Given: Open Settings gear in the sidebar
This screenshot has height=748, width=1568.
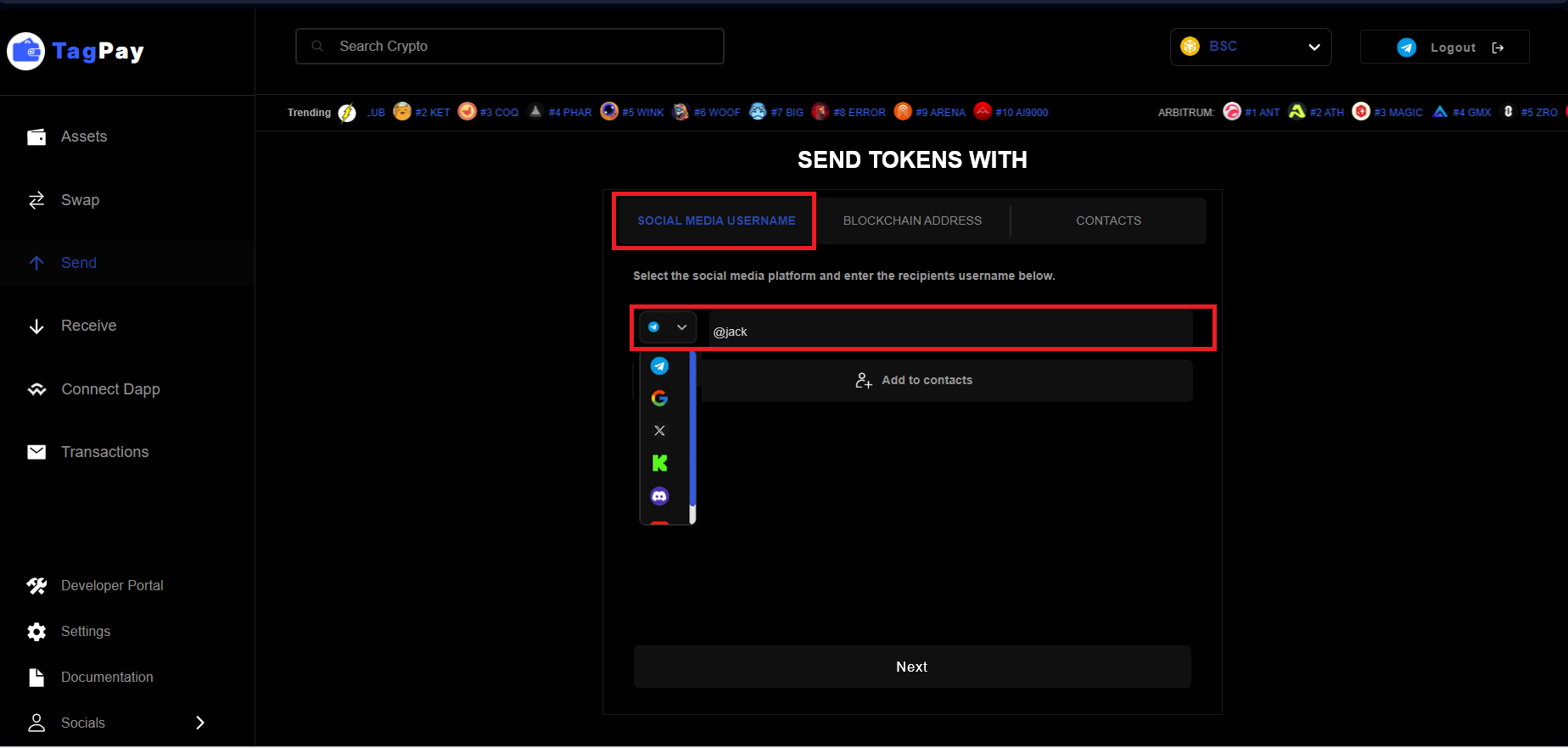Looking at the screenshot, I should click(36, 632).
